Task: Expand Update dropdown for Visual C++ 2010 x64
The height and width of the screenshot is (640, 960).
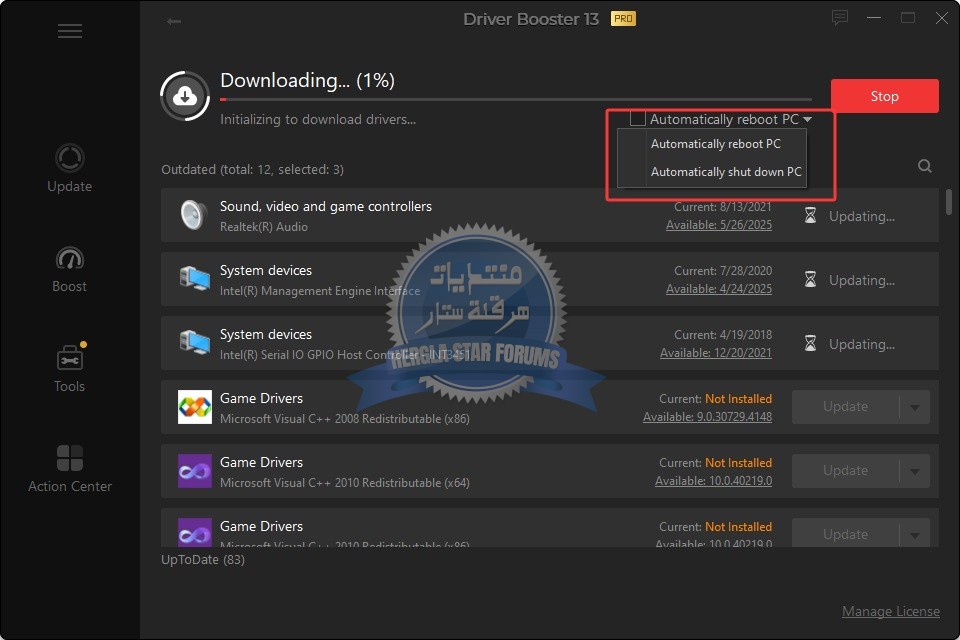Action: [x=914, y=471]
